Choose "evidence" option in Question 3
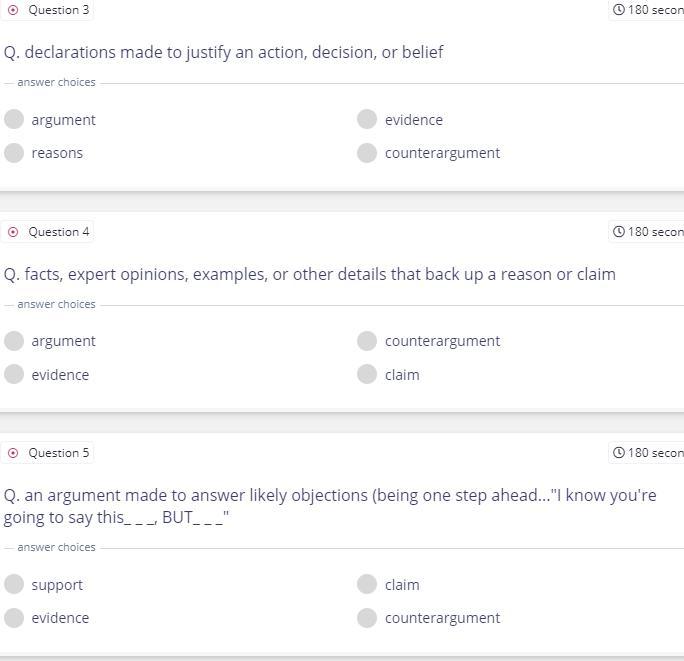684x661 pixels. [367, 120]
